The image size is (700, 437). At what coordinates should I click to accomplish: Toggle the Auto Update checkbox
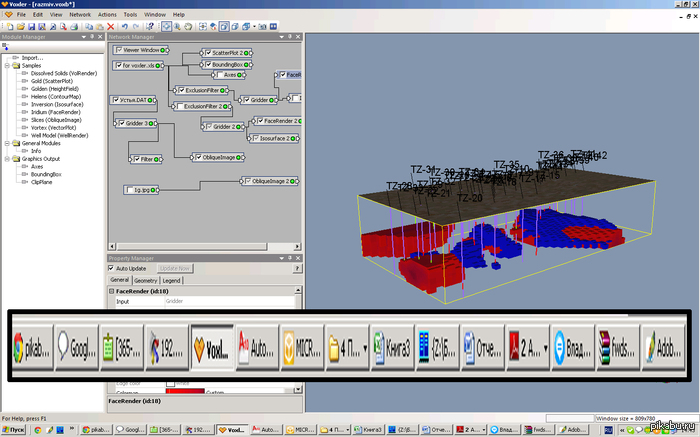coord(112,268)
